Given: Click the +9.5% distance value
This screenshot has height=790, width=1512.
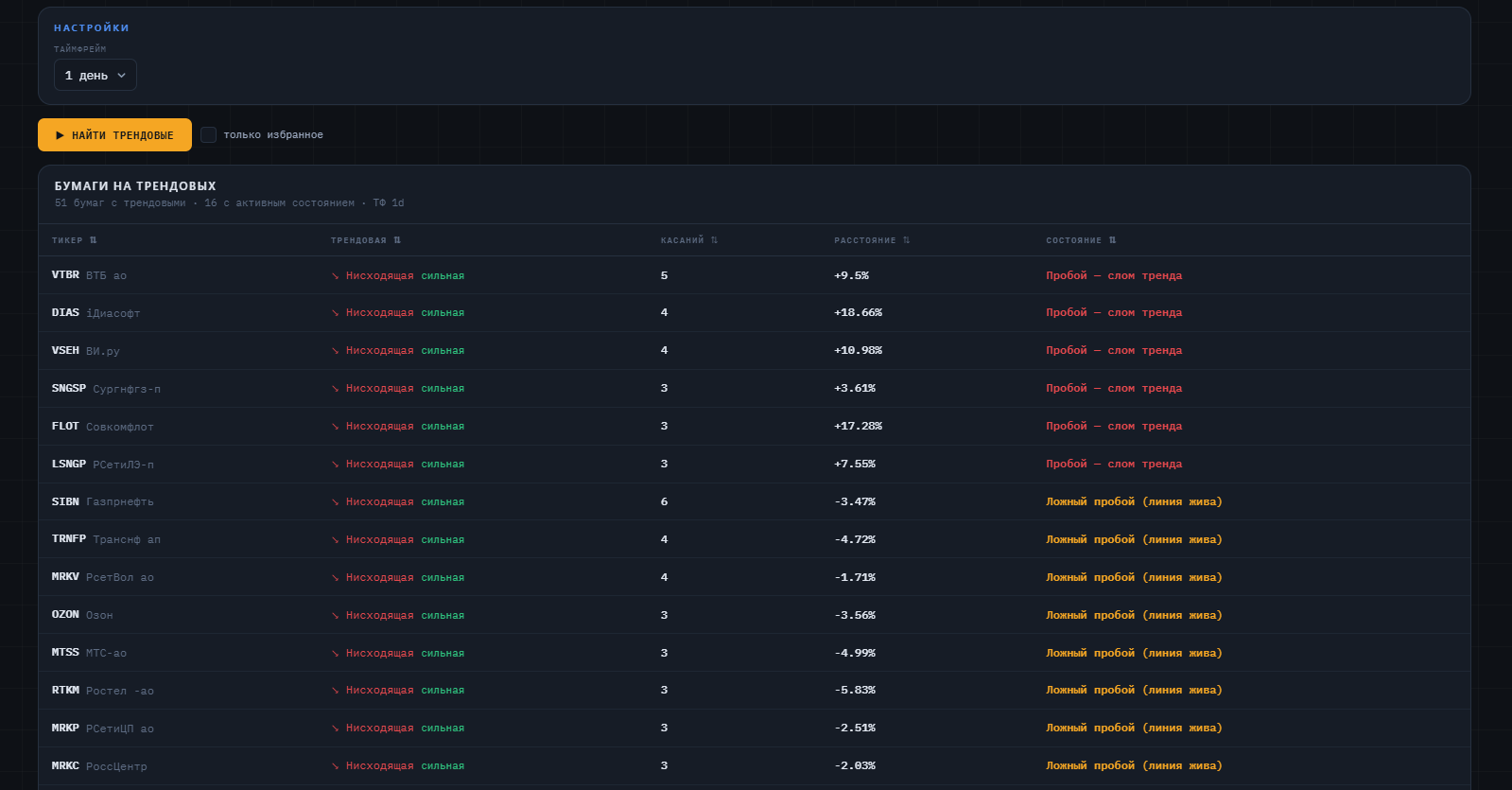Looking at the screenshot, I should click(851, 275).
